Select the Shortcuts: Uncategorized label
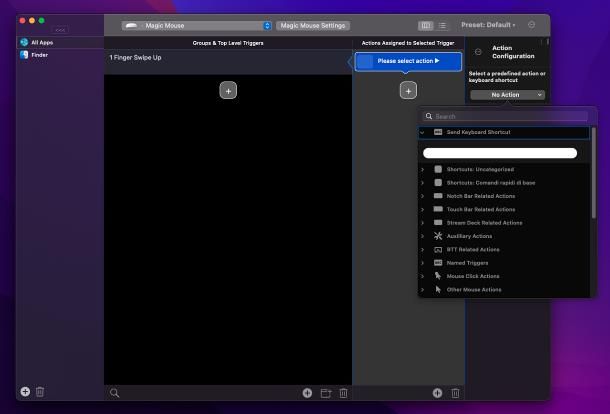Viewport: 610px width, 414px height. [480, 169]
